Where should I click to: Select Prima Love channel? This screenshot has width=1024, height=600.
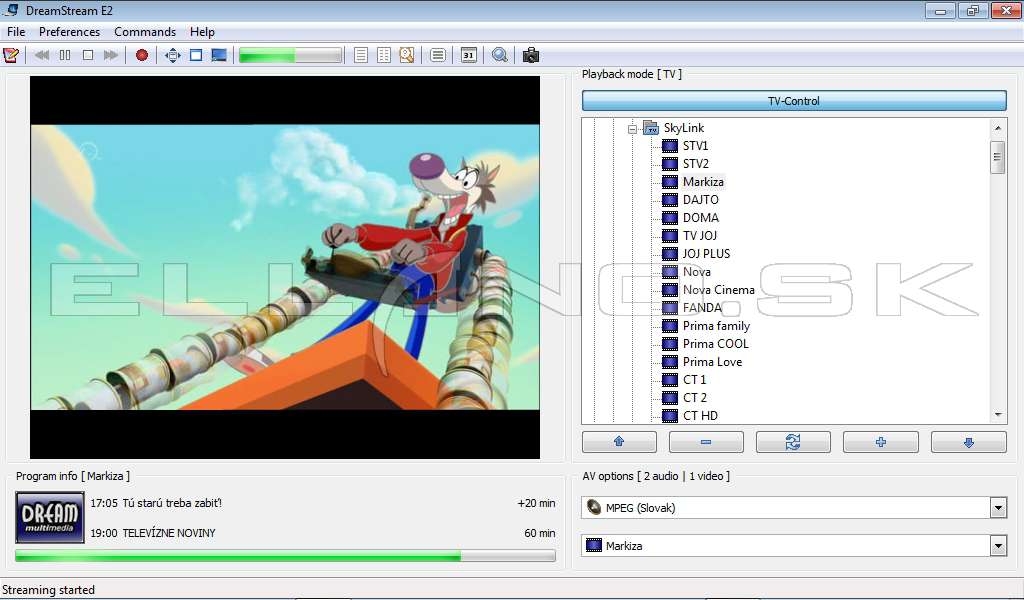712,362
